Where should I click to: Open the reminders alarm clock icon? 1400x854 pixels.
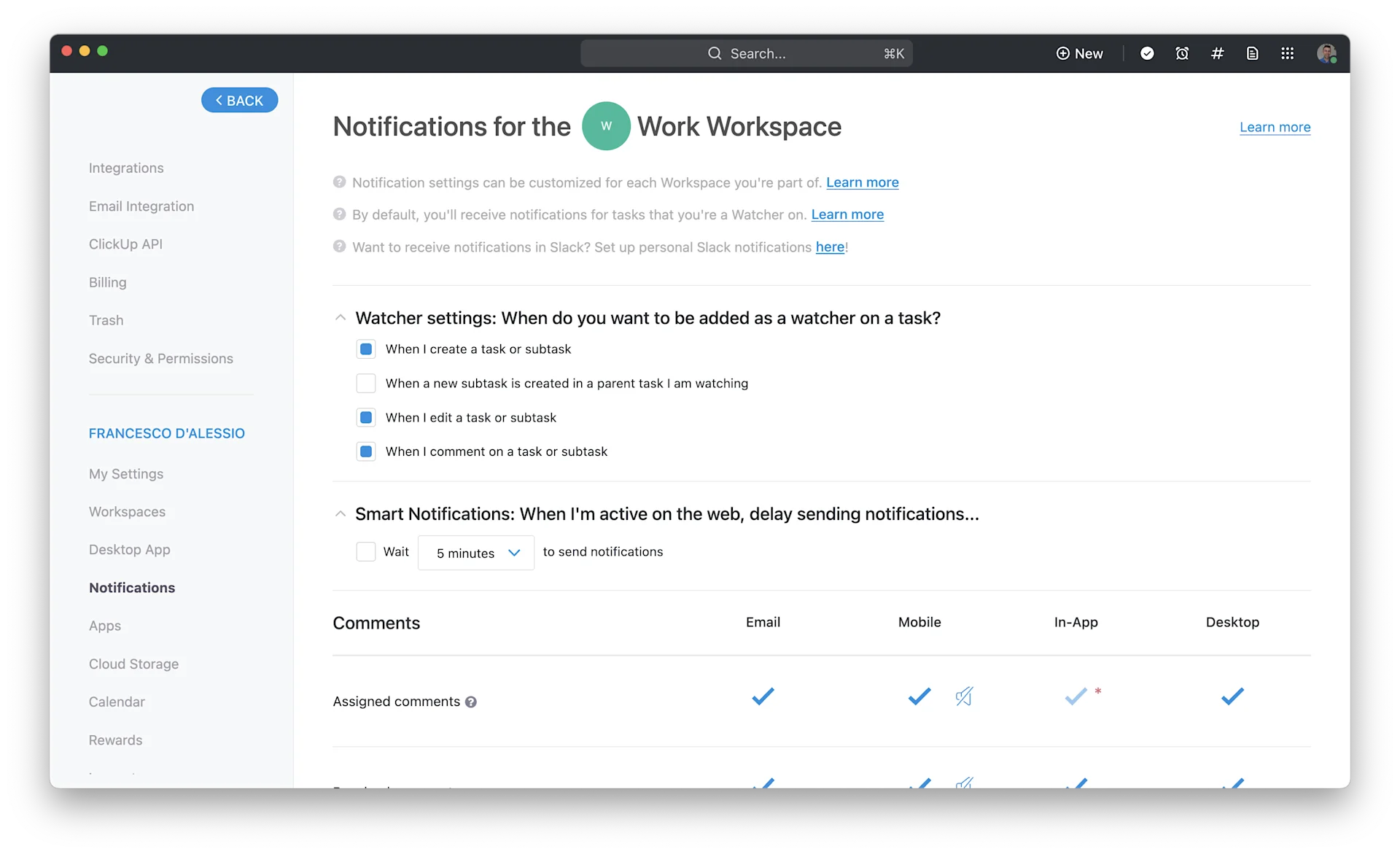point(1182,53)
